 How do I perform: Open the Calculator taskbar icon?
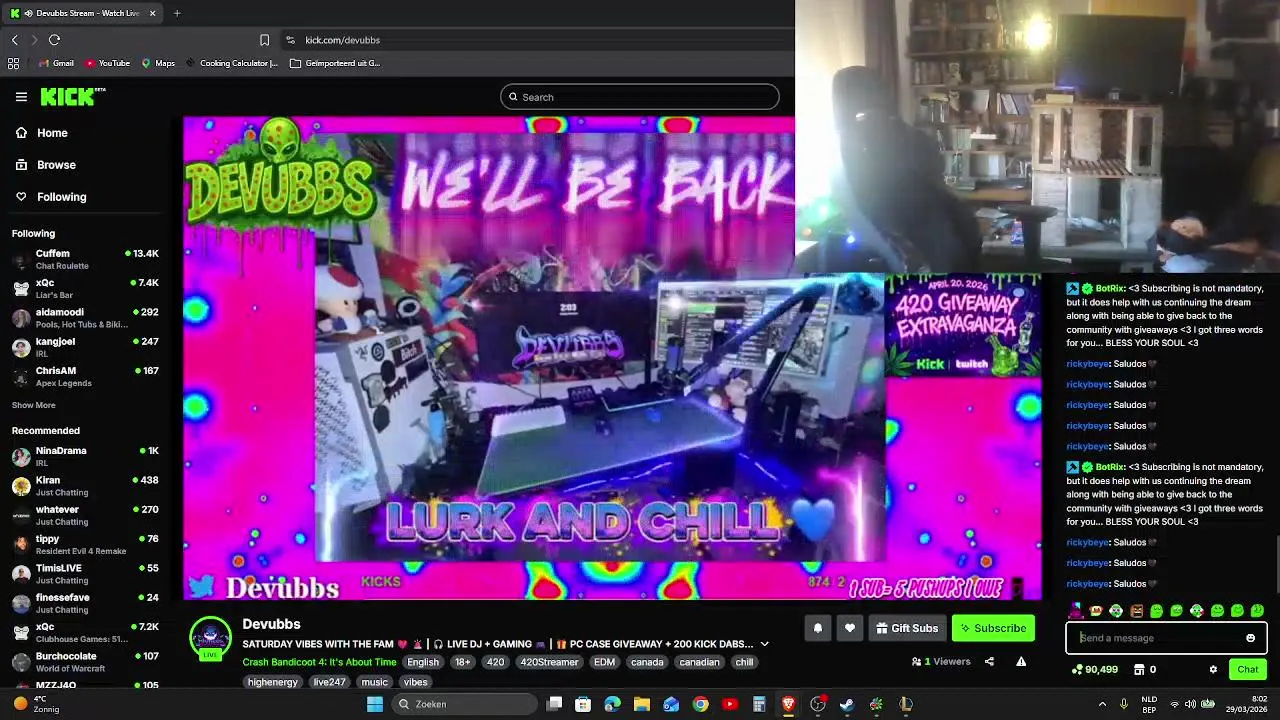tap(759, 704)
